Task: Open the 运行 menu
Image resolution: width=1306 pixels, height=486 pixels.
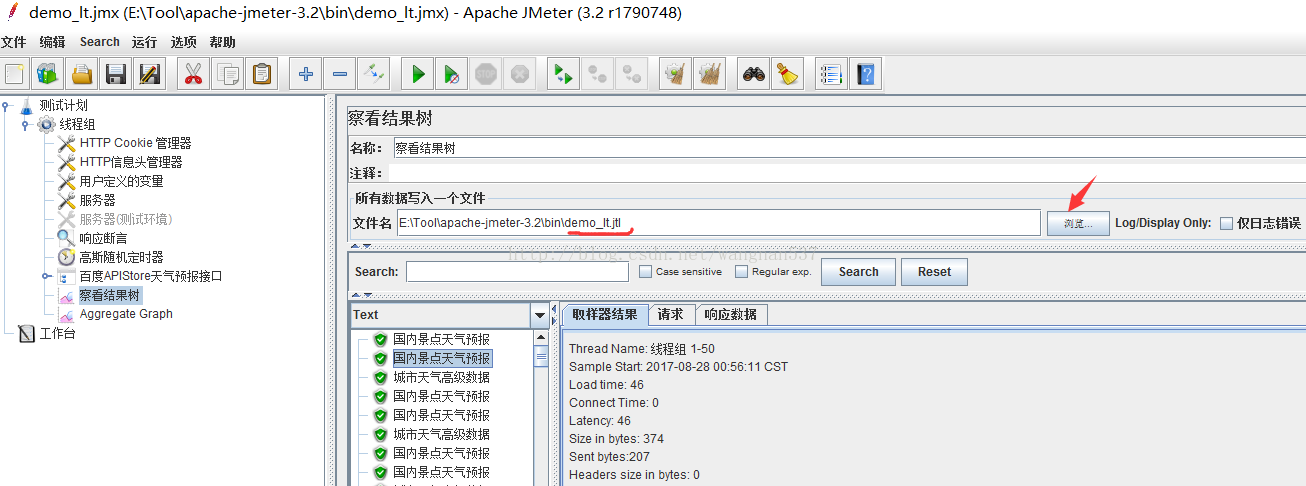Action: click(144, 42)
